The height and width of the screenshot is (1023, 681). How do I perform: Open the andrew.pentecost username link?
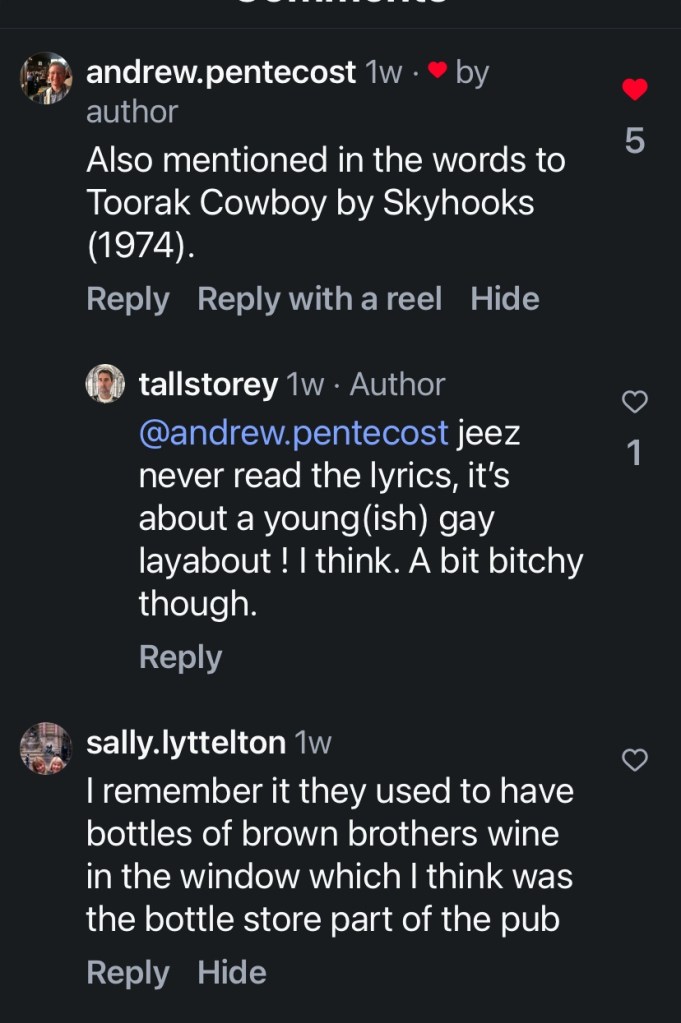pos(221,72)
